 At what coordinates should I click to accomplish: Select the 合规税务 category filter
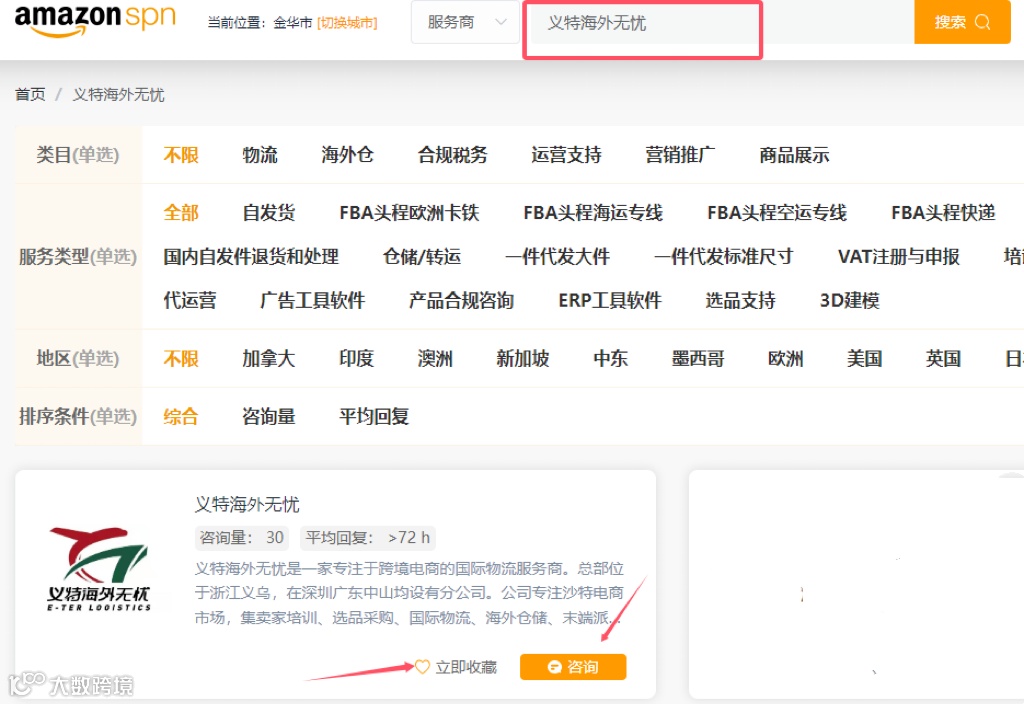pyautogui.click(x=453, y=155)
